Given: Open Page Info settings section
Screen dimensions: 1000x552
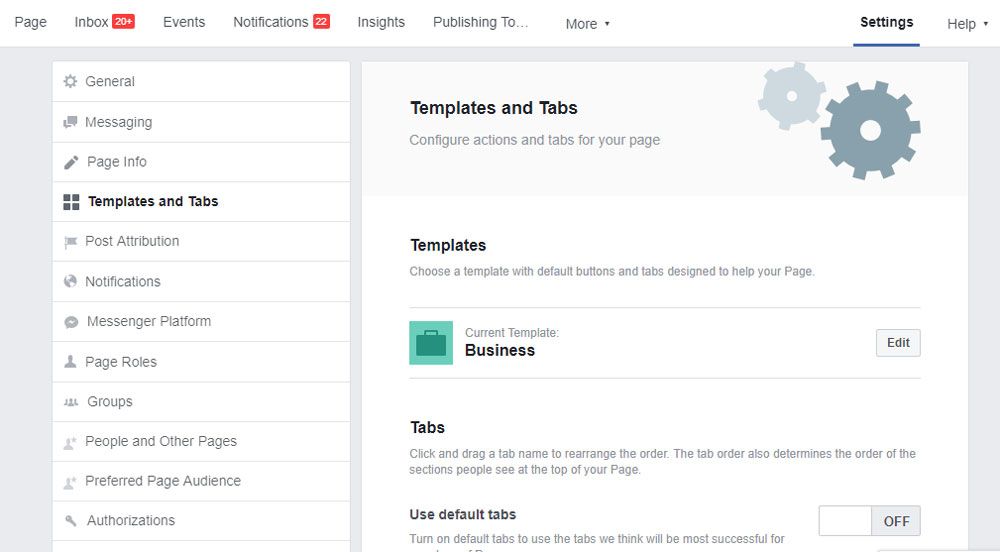Looking at the screenshot, I should (201, 162).
